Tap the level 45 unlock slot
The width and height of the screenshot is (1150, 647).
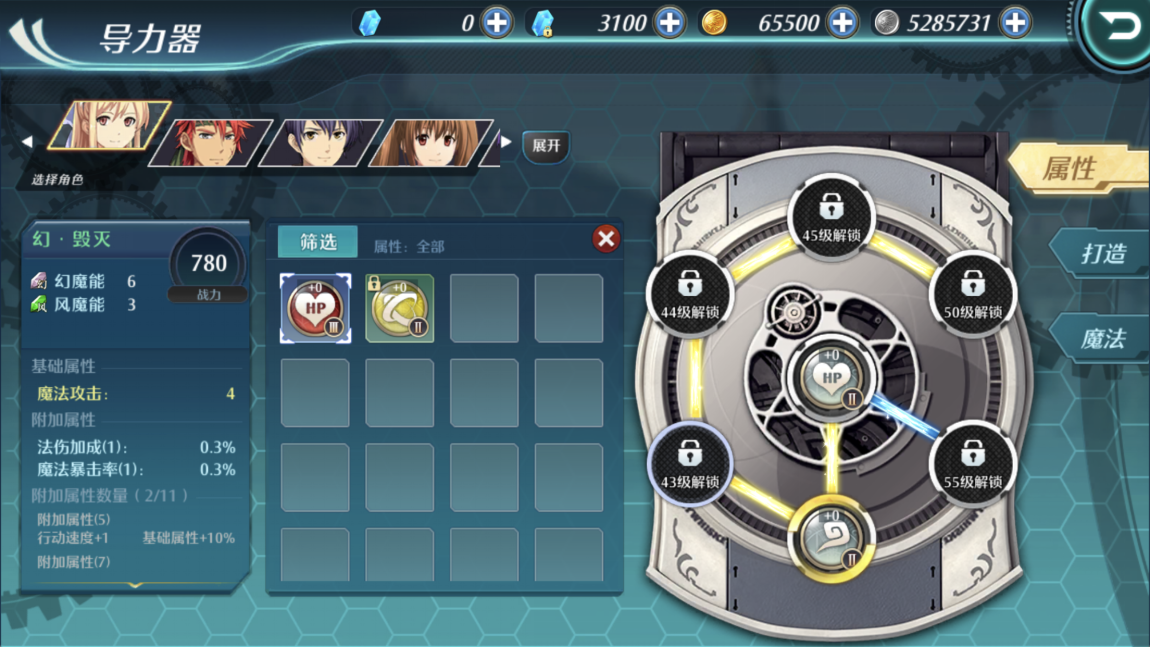pyautogui.click(x=831, y=218)
